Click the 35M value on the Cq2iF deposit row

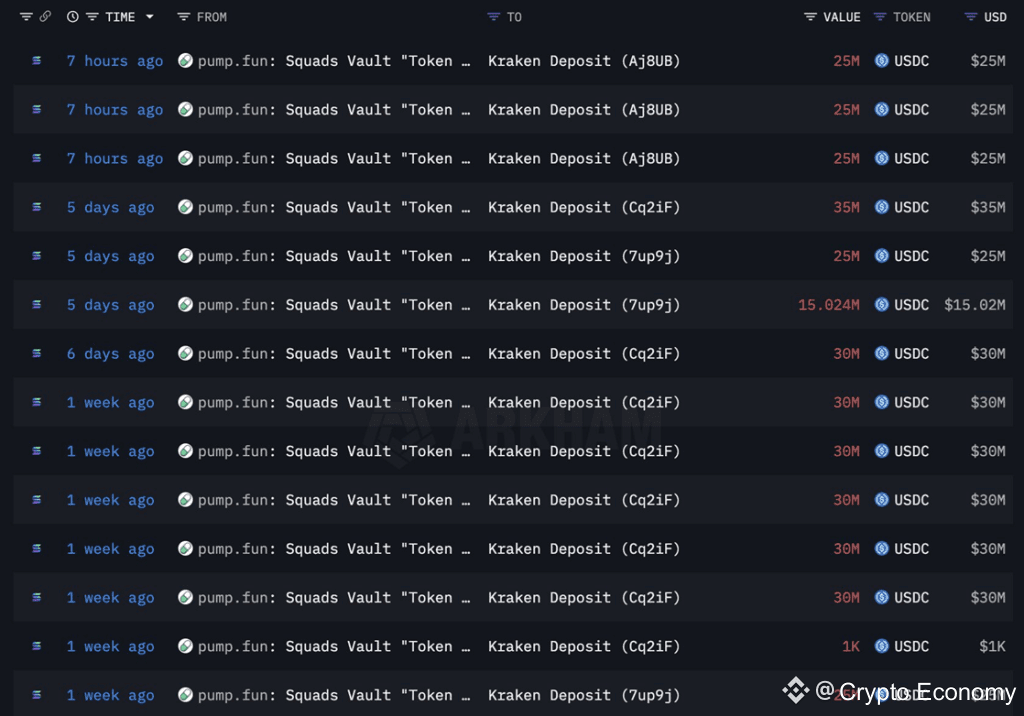tap(846, 207)
